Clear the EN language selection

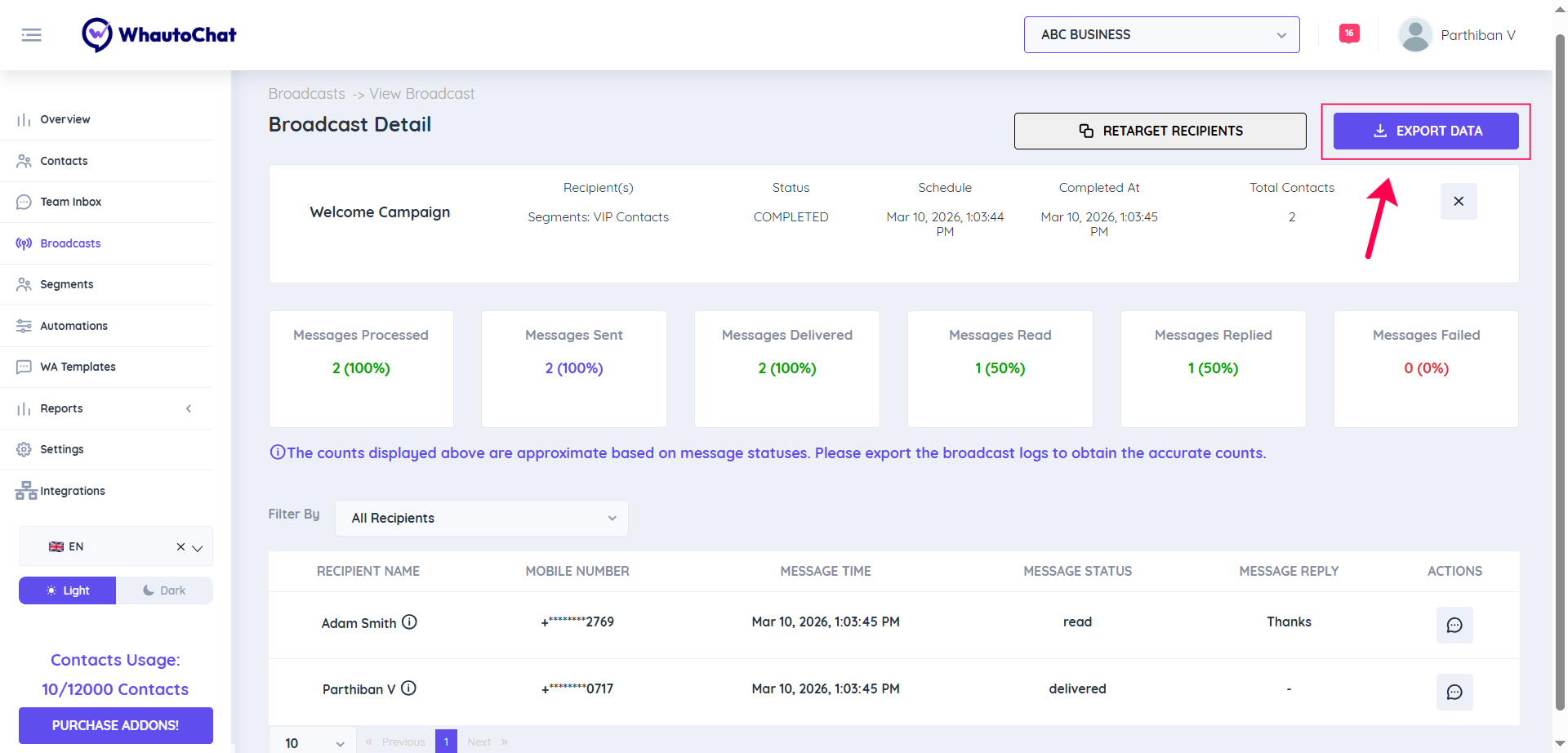coord(180,547)
